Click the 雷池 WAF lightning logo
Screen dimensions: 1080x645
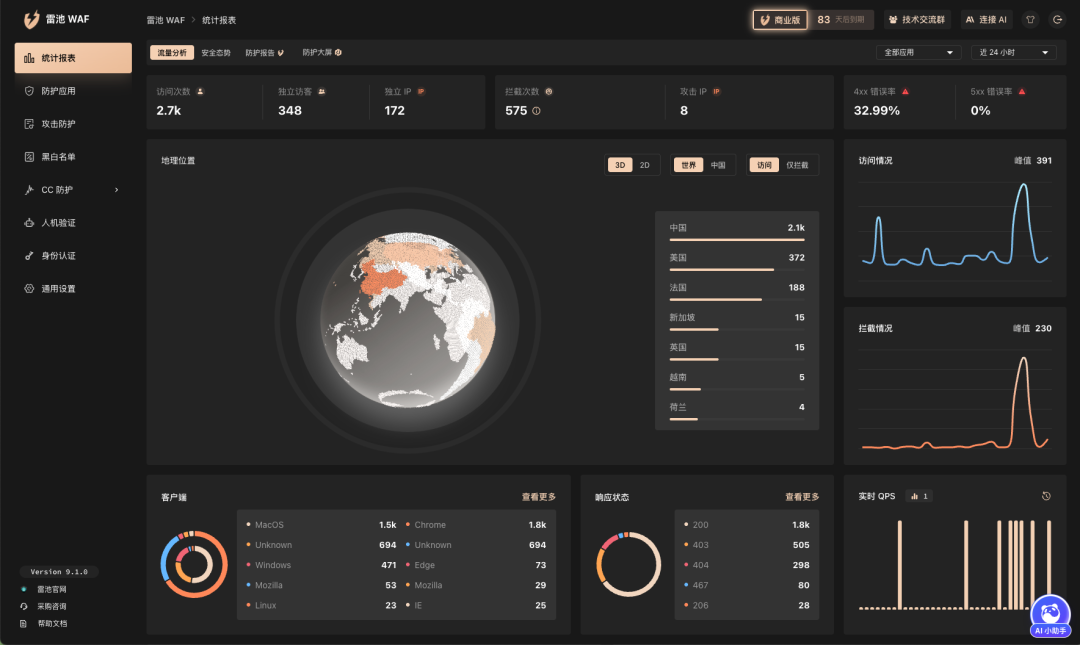32,19
